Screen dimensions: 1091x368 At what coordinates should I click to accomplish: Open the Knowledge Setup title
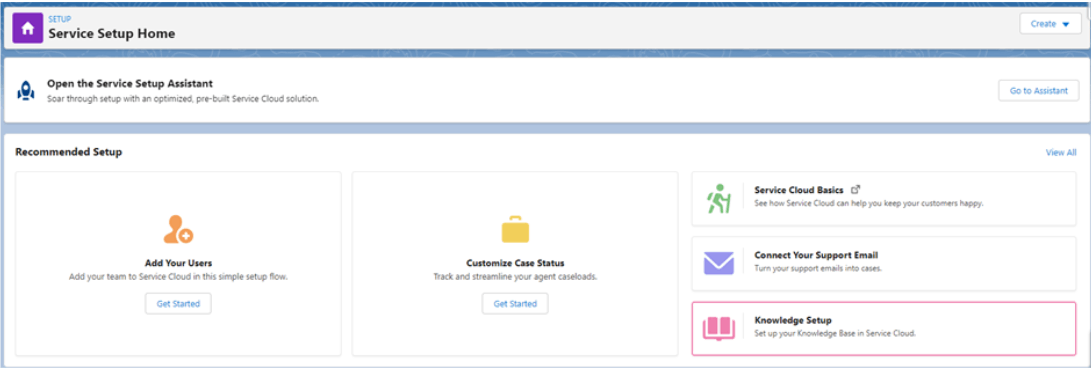[x=793, y=320]
